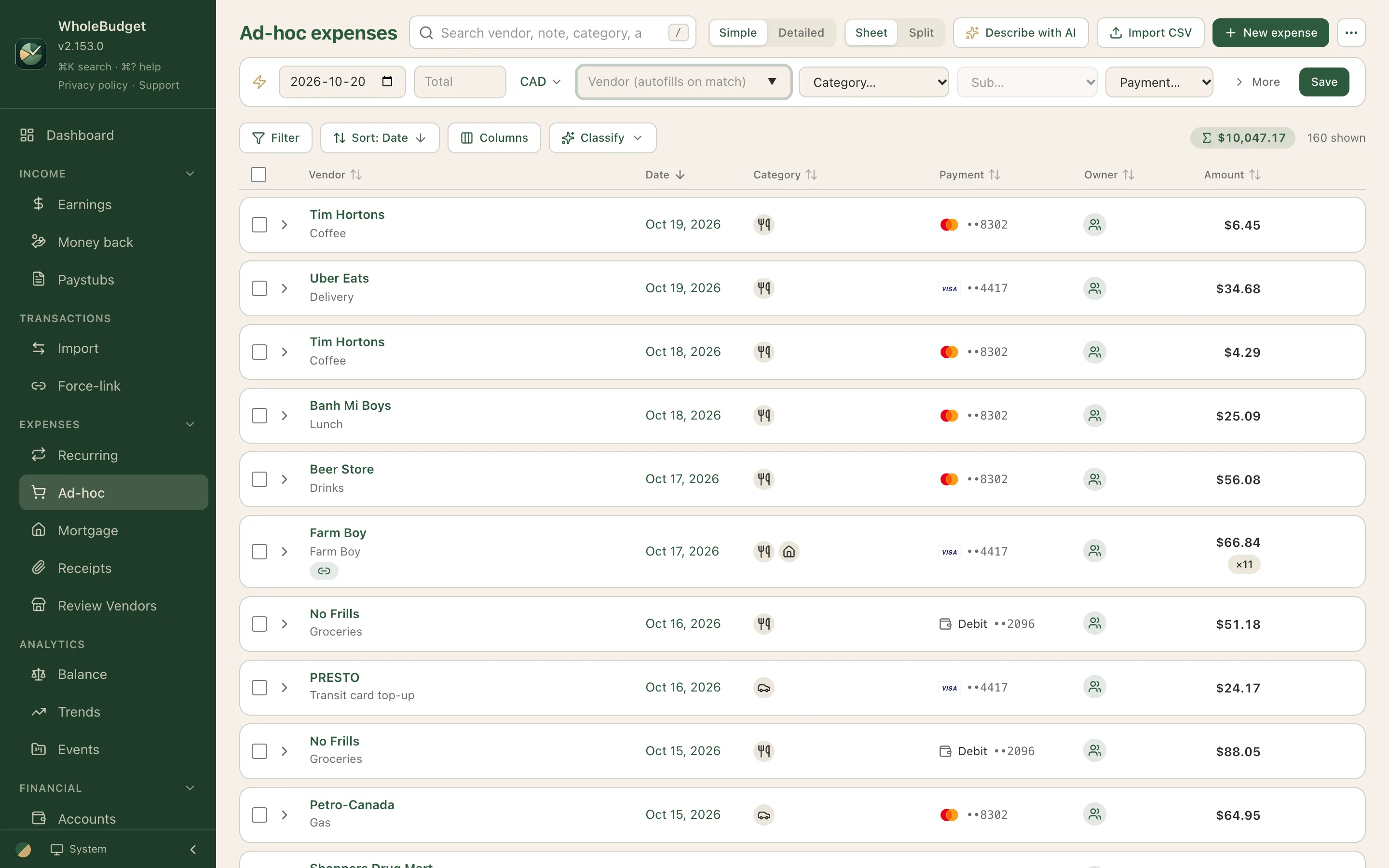Collapse the sidebar with the bottom chevron

[x=193, y=849]
